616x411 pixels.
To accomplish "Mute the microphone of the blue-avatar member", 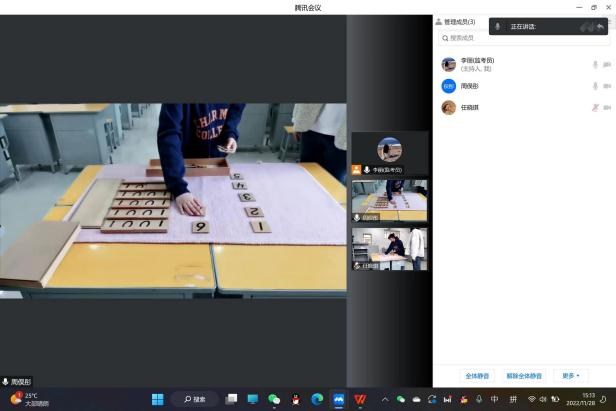I will (595, 86).
